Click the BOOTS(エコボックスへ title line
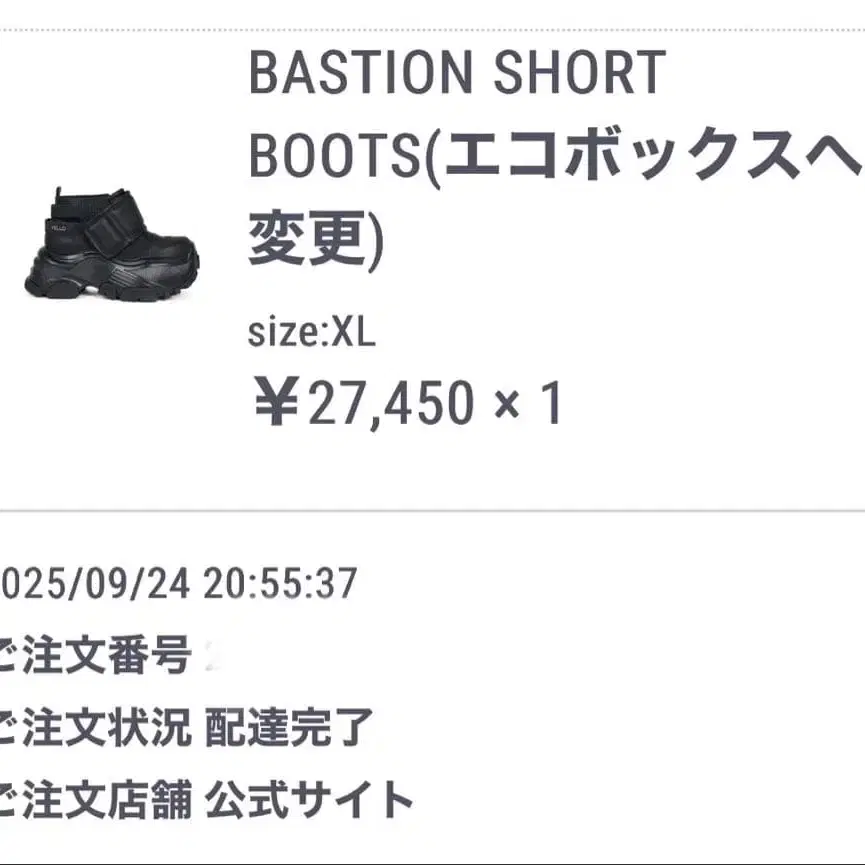 (556, 154)
